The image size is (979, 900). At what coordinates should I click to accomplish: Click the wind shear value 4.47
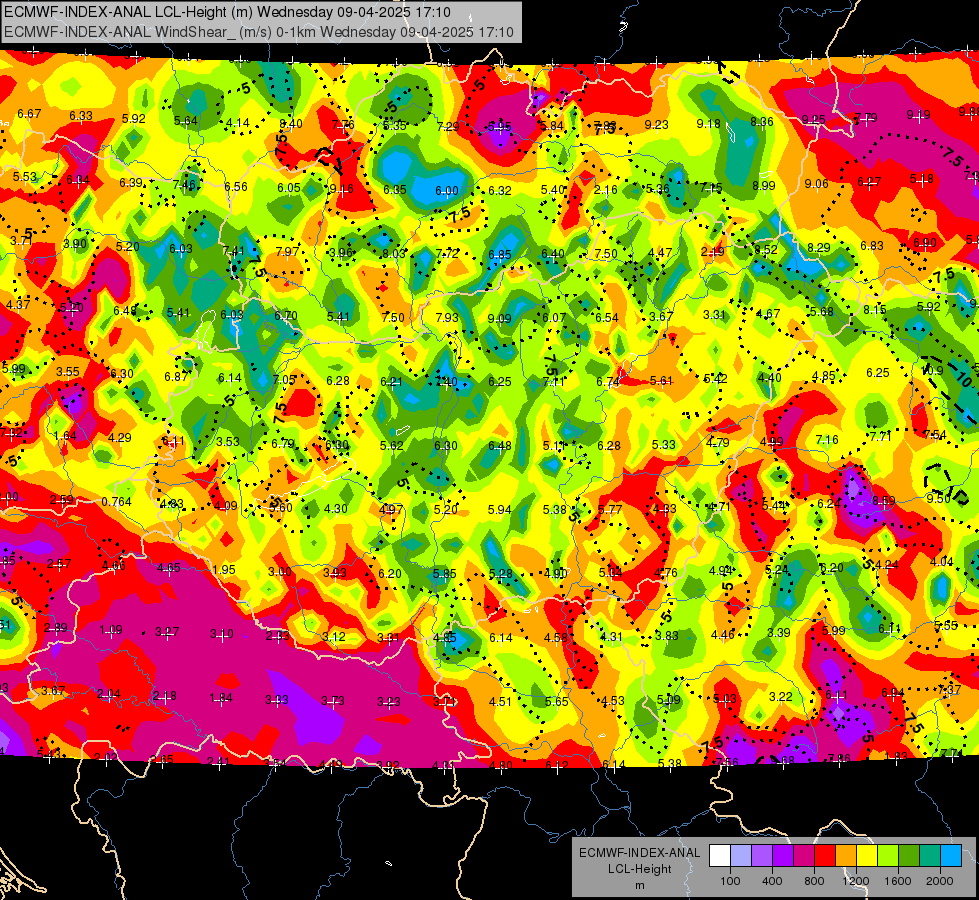tap(660, 253)
